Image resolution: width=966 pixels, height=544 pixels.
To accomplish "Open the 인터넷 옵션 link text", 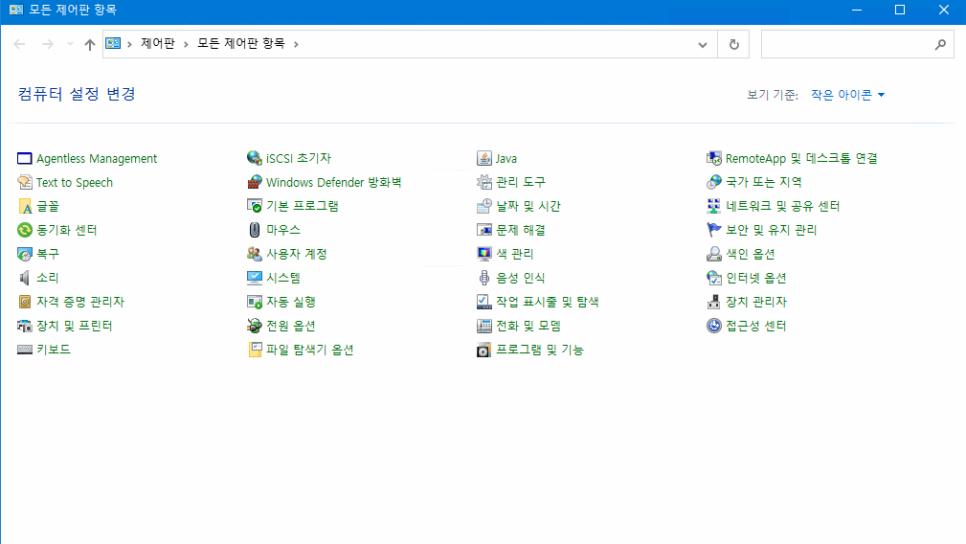I will 756,278.
